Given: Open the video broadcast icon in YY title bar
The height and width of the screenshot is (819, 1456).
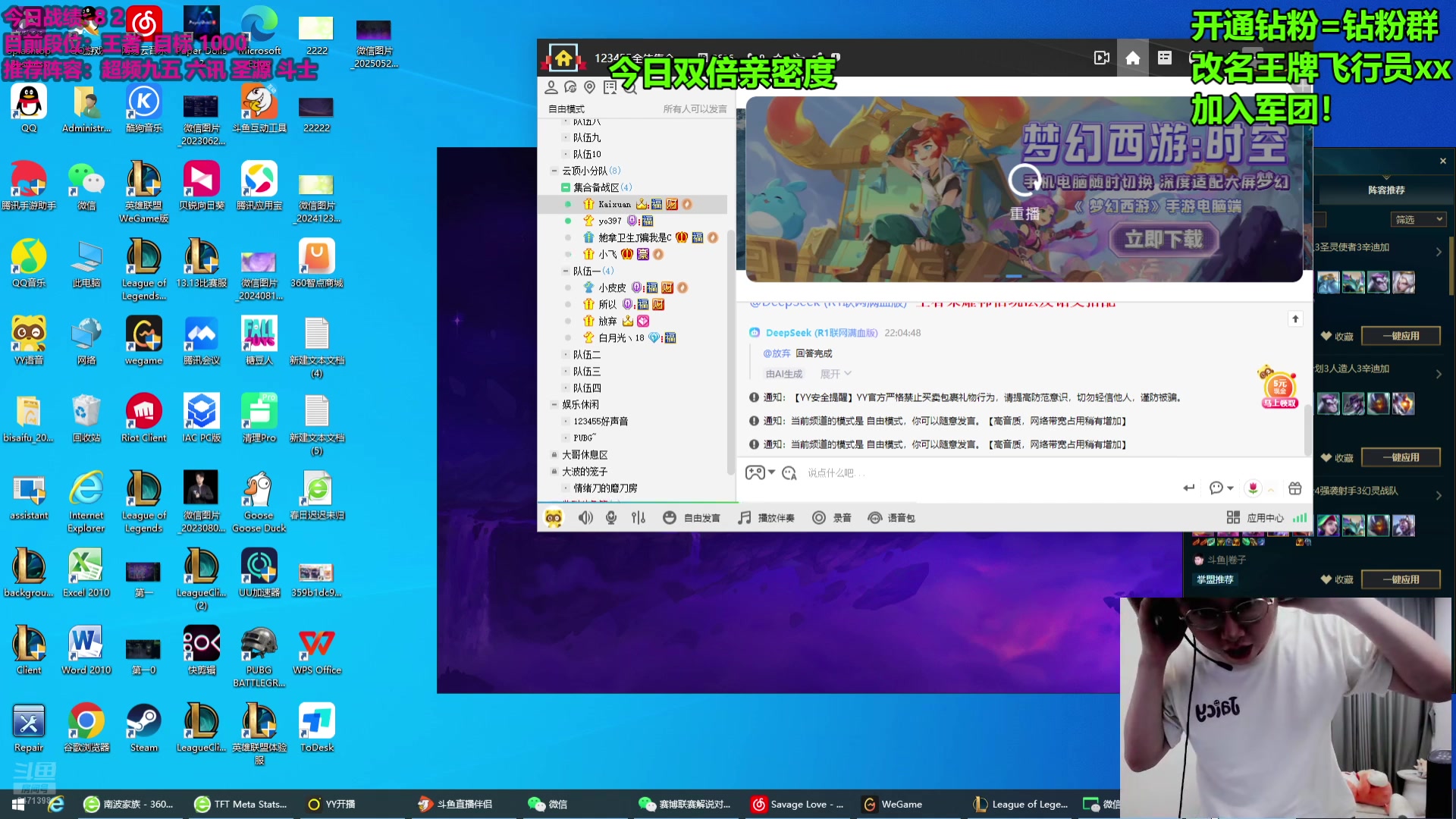Looking at the screenshot, I should pos(1102,58).
